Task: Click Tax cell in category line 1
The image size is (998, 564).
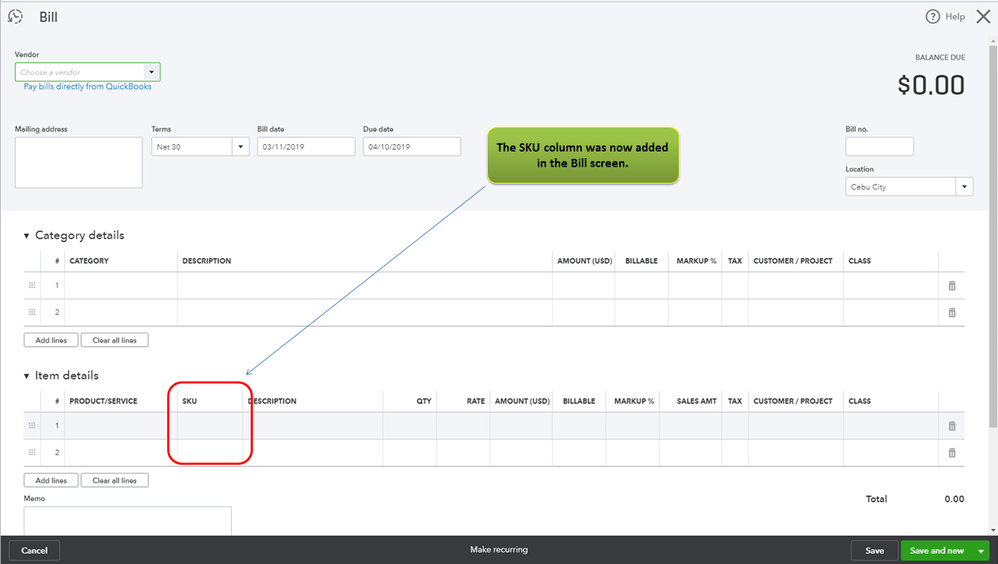Action: click(x=735, y=286)
